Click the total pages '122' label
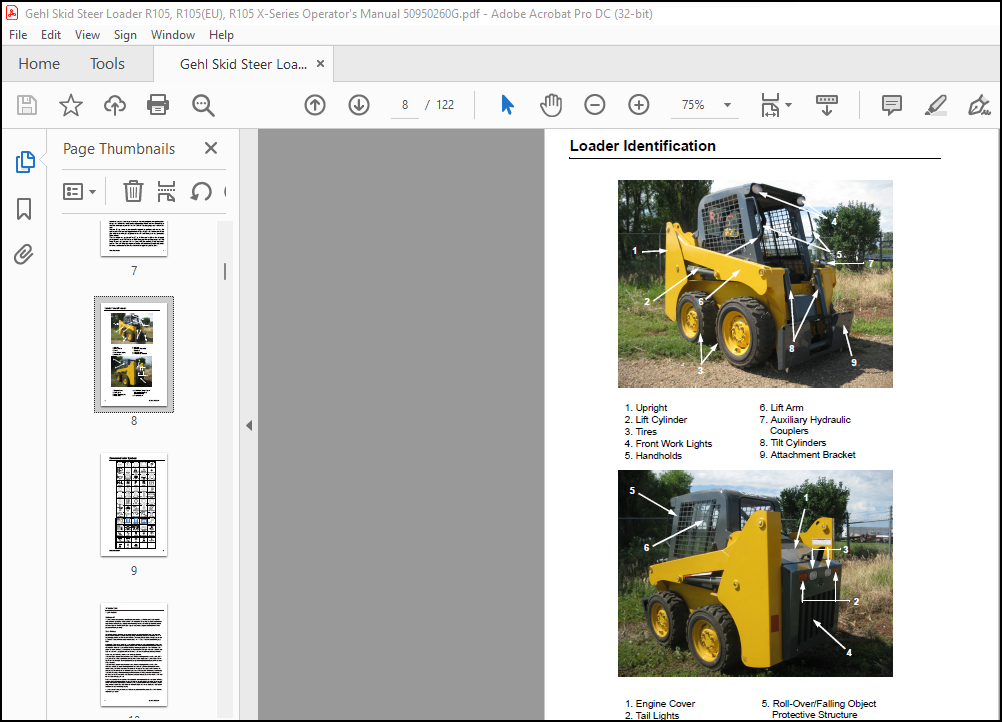Viewport: 1002px width, 722px height. pos(445,105)
